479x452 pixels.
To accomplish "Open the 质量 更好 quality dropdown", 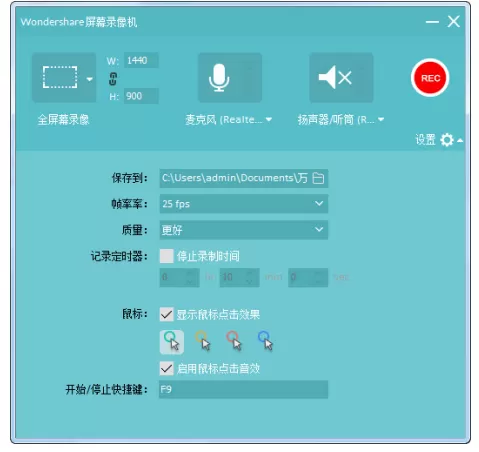I will pos(244,230).
